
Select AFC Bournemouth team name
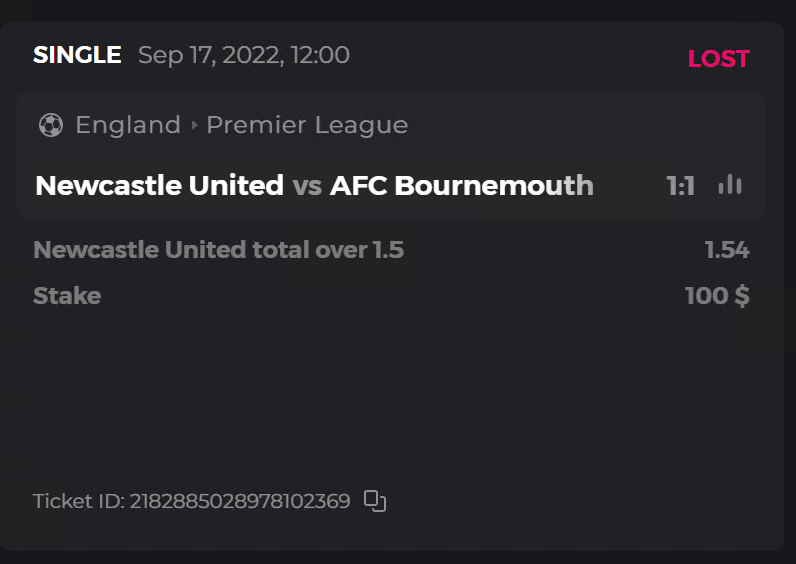click(x=461, y=186)
